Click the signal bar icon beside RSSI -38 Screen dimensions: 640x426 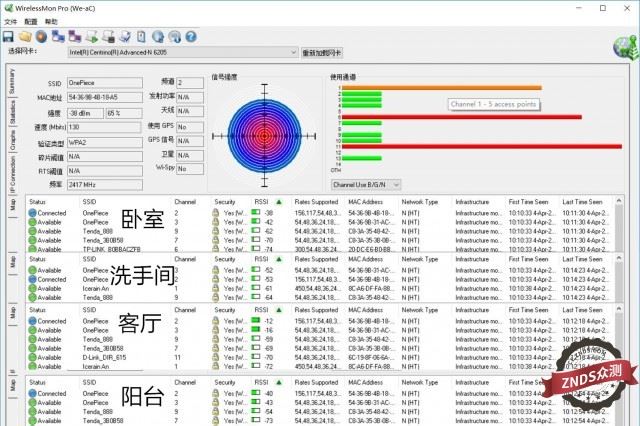256,212
